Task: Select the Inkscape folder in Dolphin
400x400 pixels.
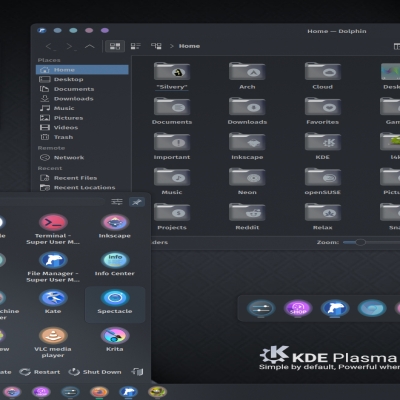Action: point(247,146)
